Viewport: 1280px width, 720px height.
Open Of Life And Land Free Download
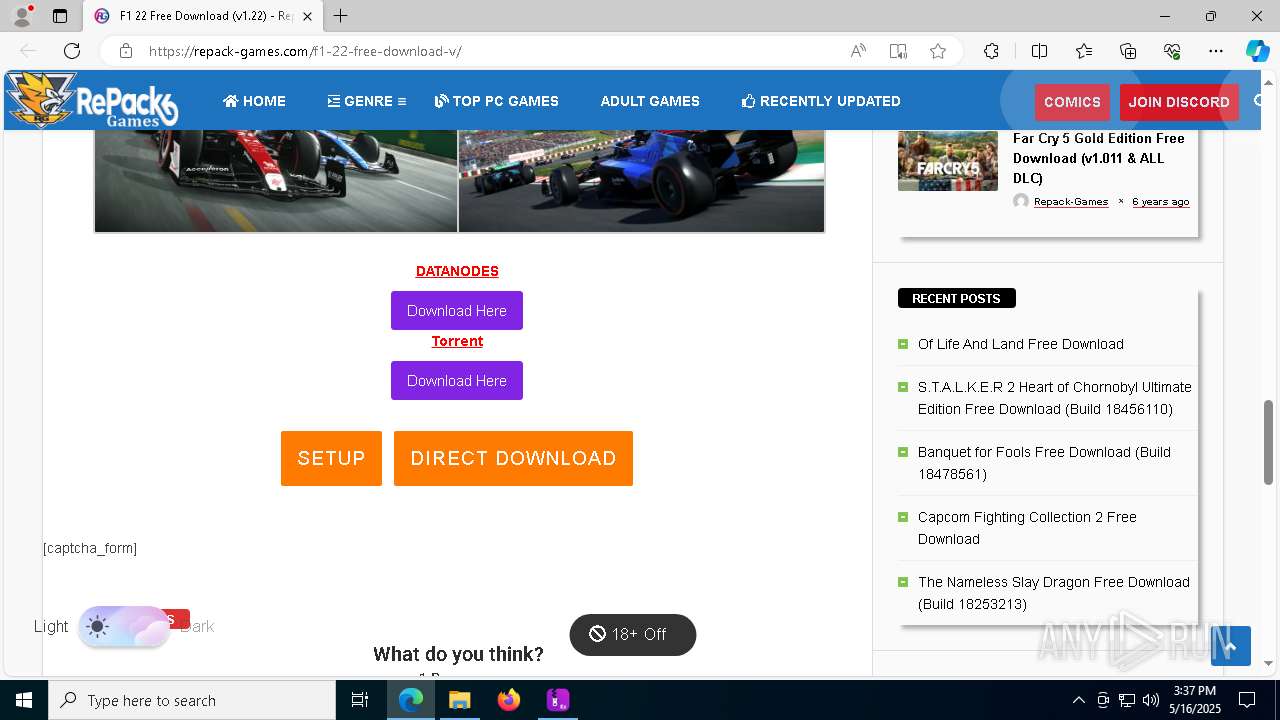pos(1021,344)
